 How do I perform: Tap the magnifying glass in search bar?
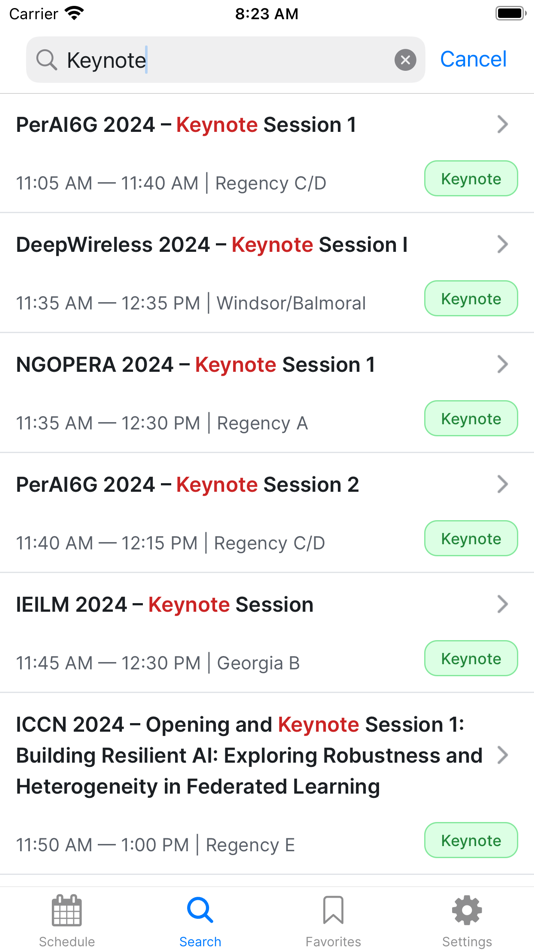click(47, 60)
